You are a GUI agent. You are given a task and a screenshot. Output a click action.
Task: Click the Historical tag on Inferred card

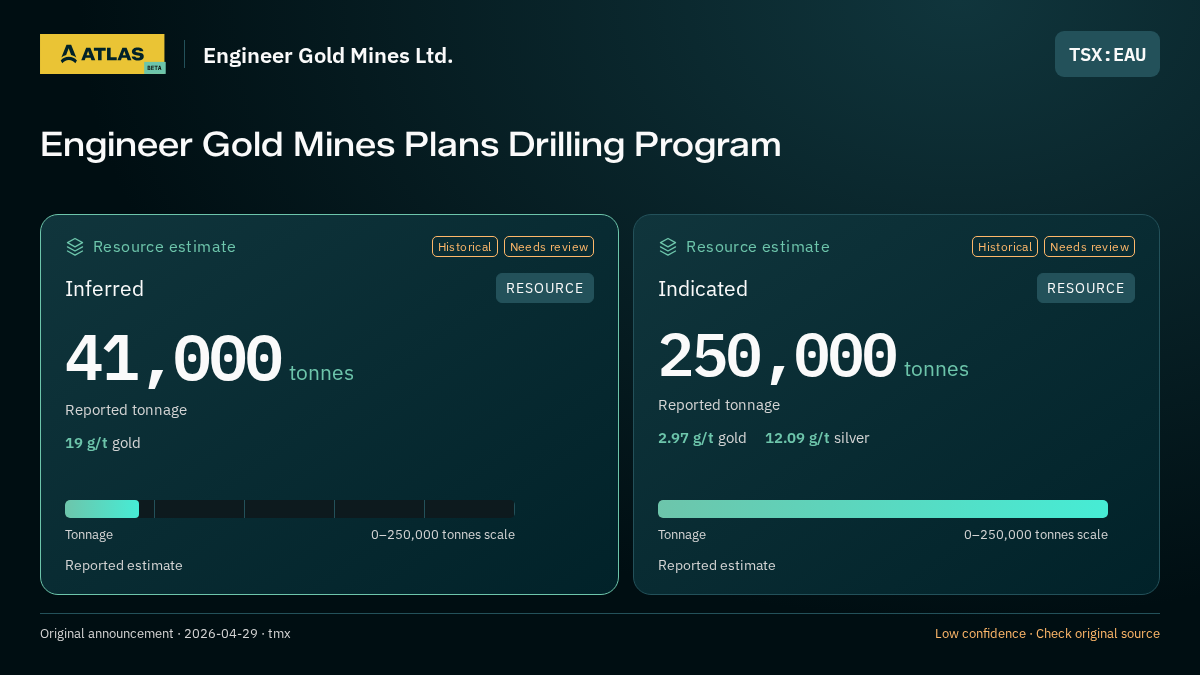(x=465, y=247)
